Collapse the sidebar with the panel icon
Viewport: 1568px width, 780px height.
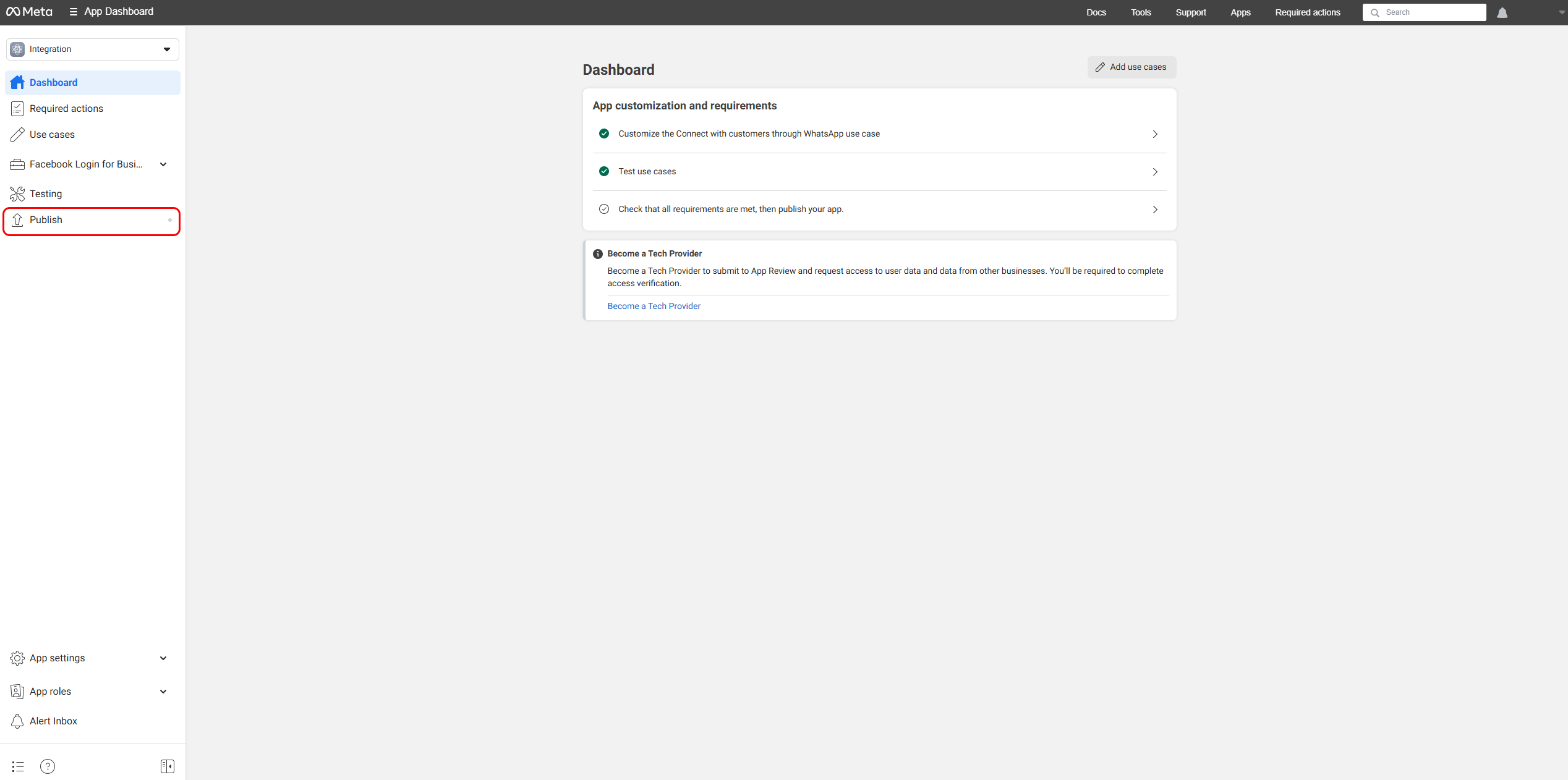click(168, 767)
